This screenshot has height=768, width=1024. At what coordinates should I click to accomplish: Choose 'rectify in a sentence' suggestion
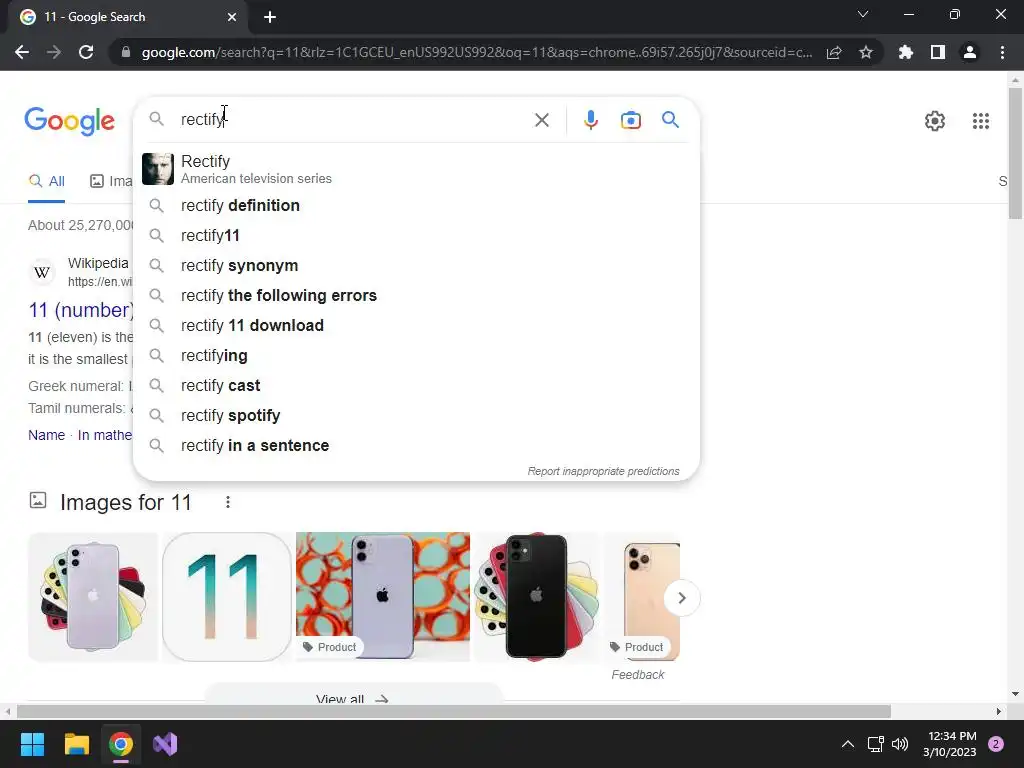[416, 446]
